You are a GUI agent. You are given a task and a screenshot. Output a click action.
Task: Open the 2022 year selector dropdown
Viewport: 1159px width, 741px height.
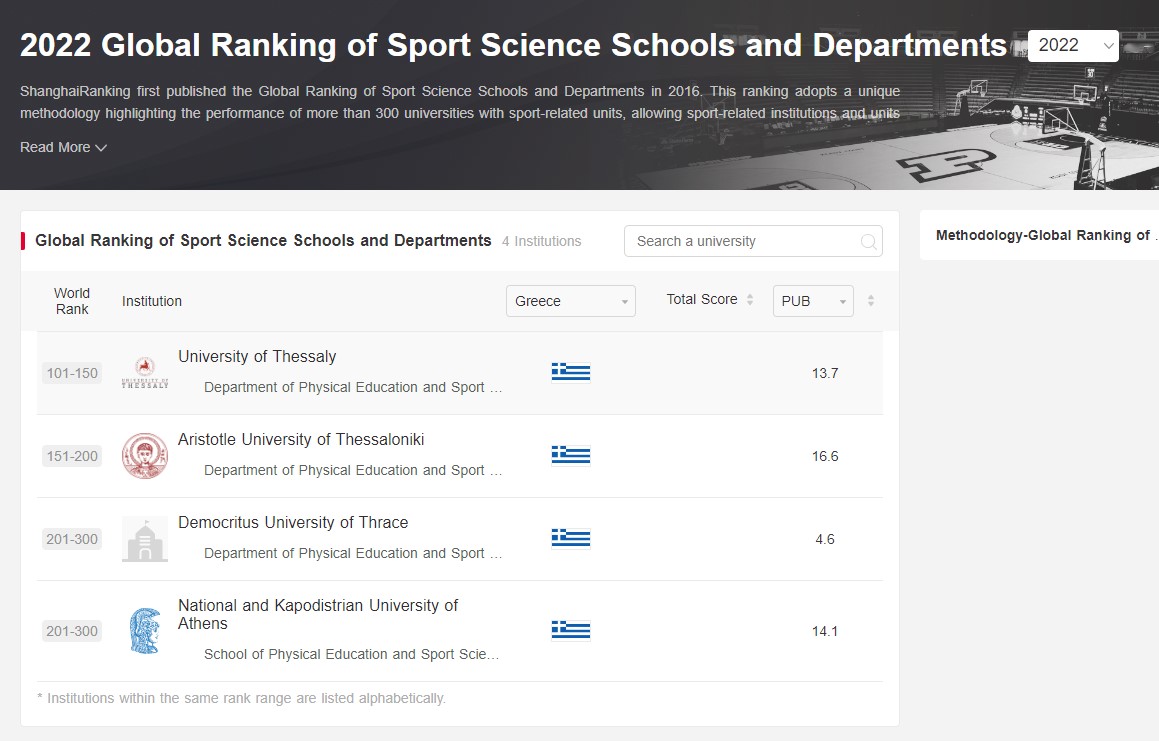(1073, 46)
